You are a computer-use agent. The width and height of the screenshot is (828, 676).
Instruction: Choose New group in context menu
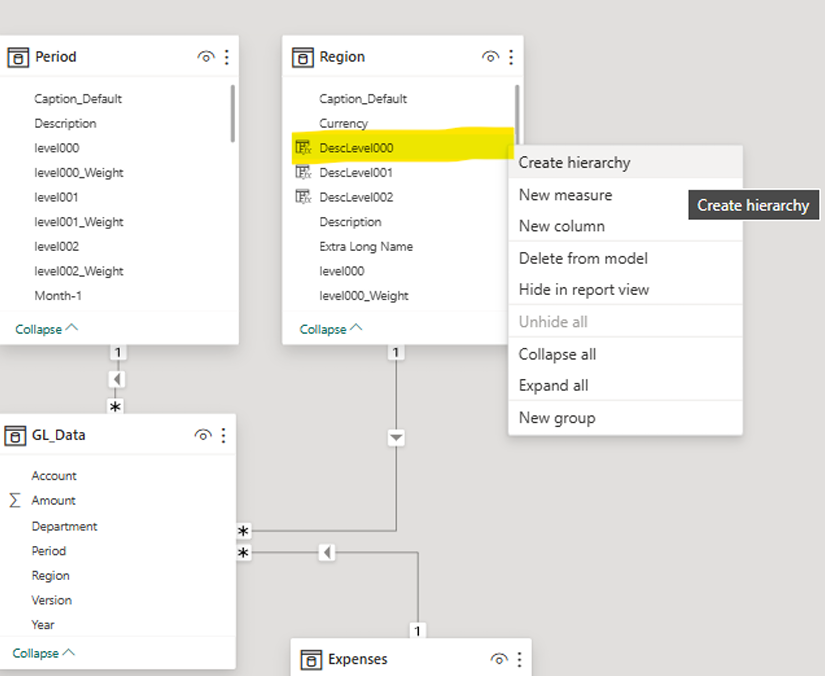click(x=625, y=418)
